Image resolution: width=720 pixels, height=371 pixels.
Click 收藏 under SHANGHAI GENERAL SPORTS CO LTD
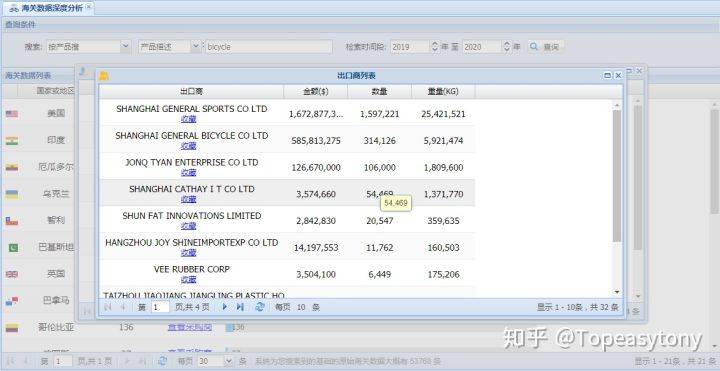(188, 119)
